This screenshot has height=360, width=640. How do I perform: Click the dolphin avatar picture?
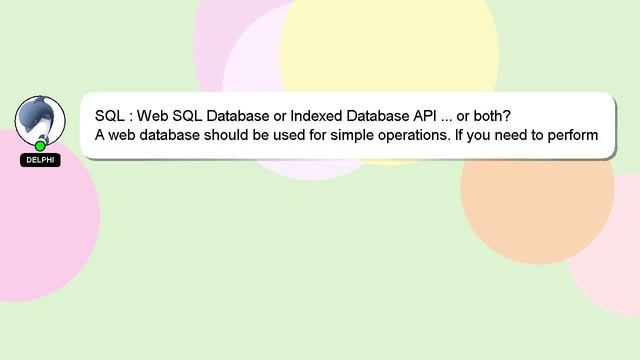tap(40, 120)
